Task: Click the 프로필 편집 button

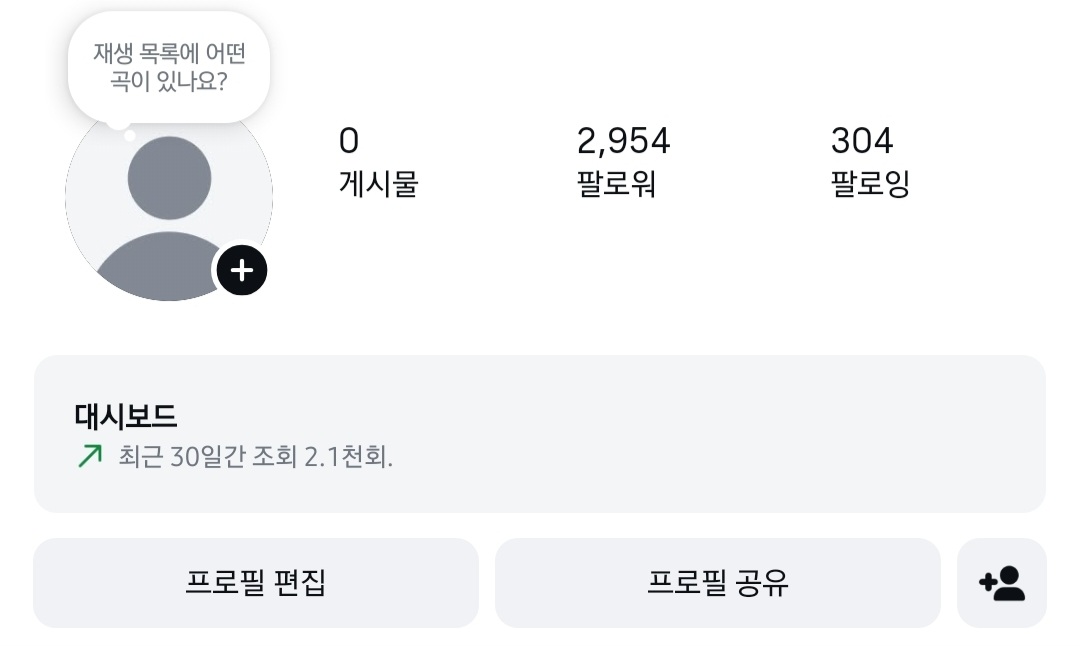Action: tap(256, 583)
